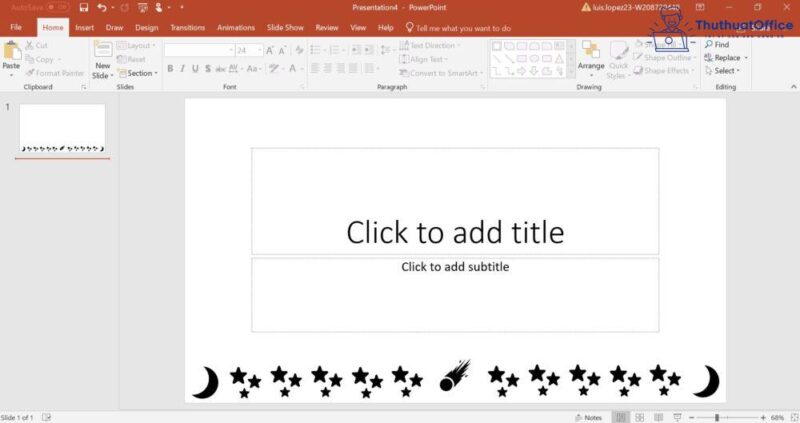
Task: Open the Layout dropdown
Action: [x=136, y=45]
